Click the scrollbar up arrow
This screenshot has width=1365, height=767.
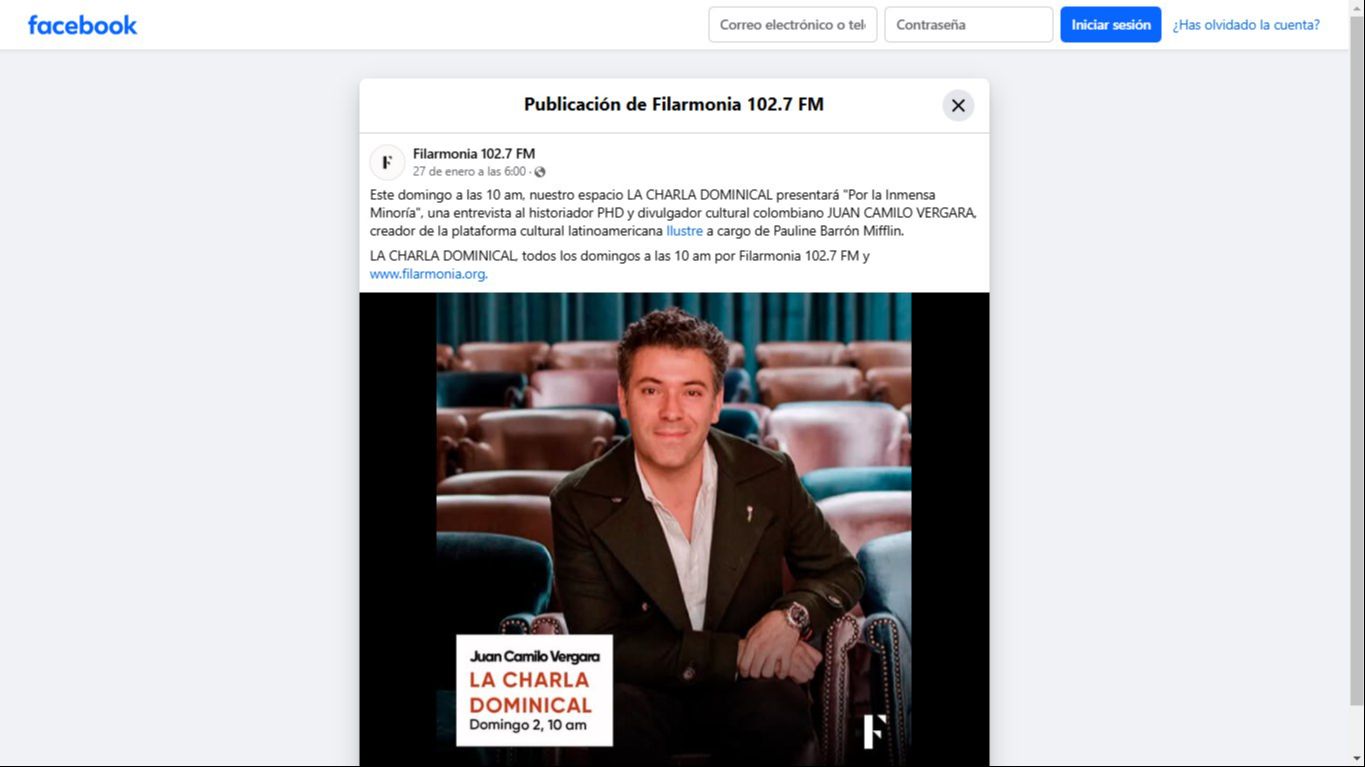click(1357, 8)
